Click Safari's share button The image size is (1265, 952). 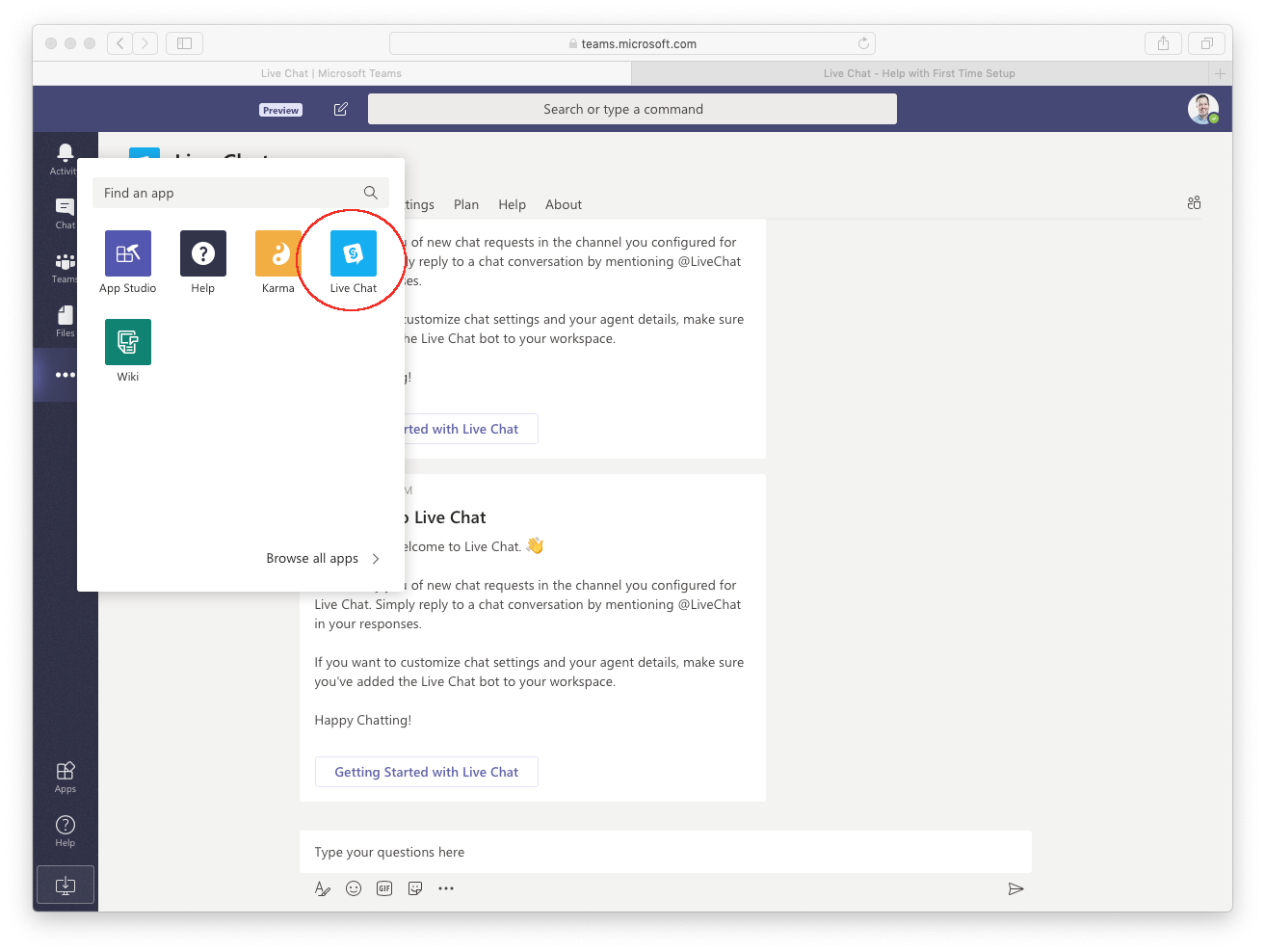coord(1163,43)
